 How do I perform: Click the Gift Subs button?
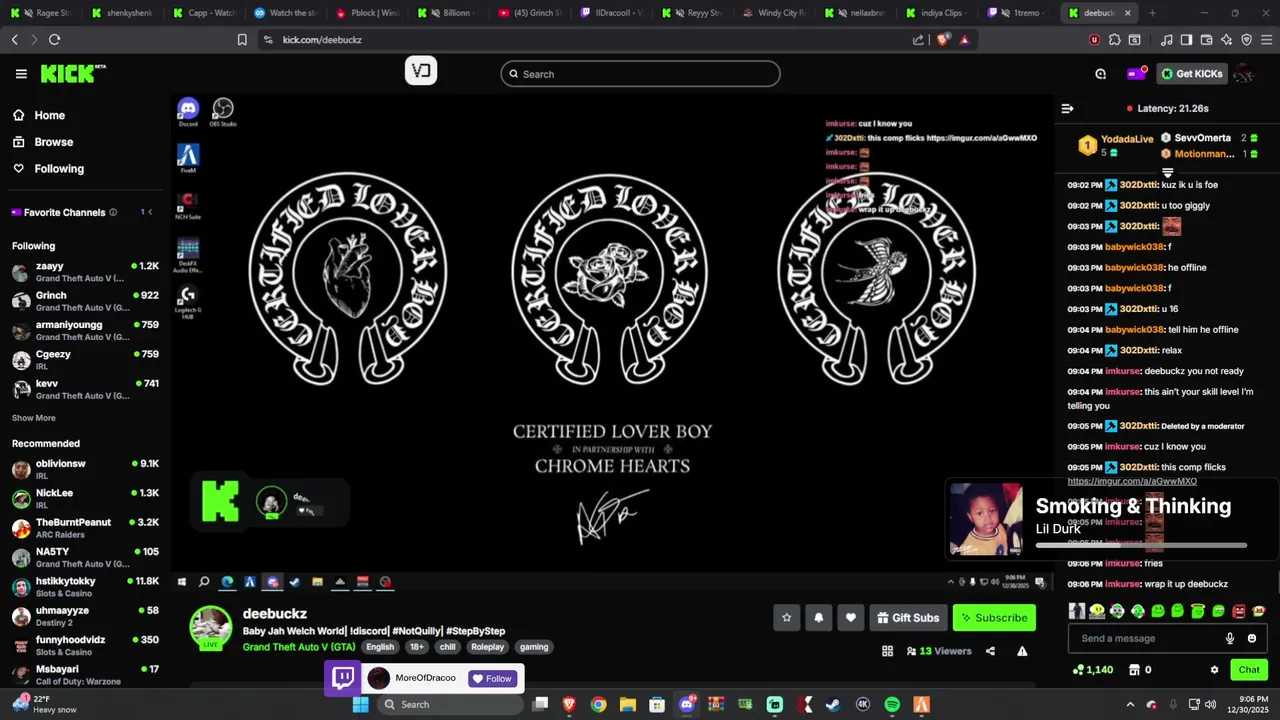(x=908, y=618)
